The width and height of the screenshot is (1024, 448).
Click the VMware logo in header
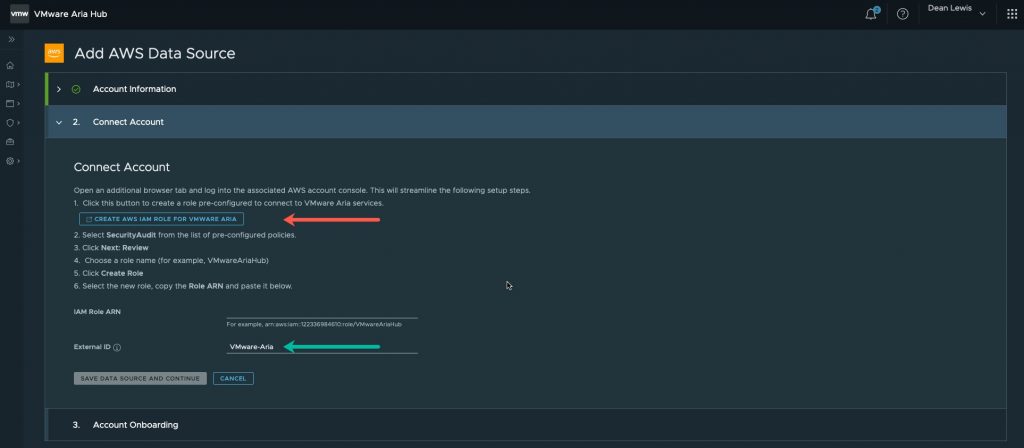19,14
